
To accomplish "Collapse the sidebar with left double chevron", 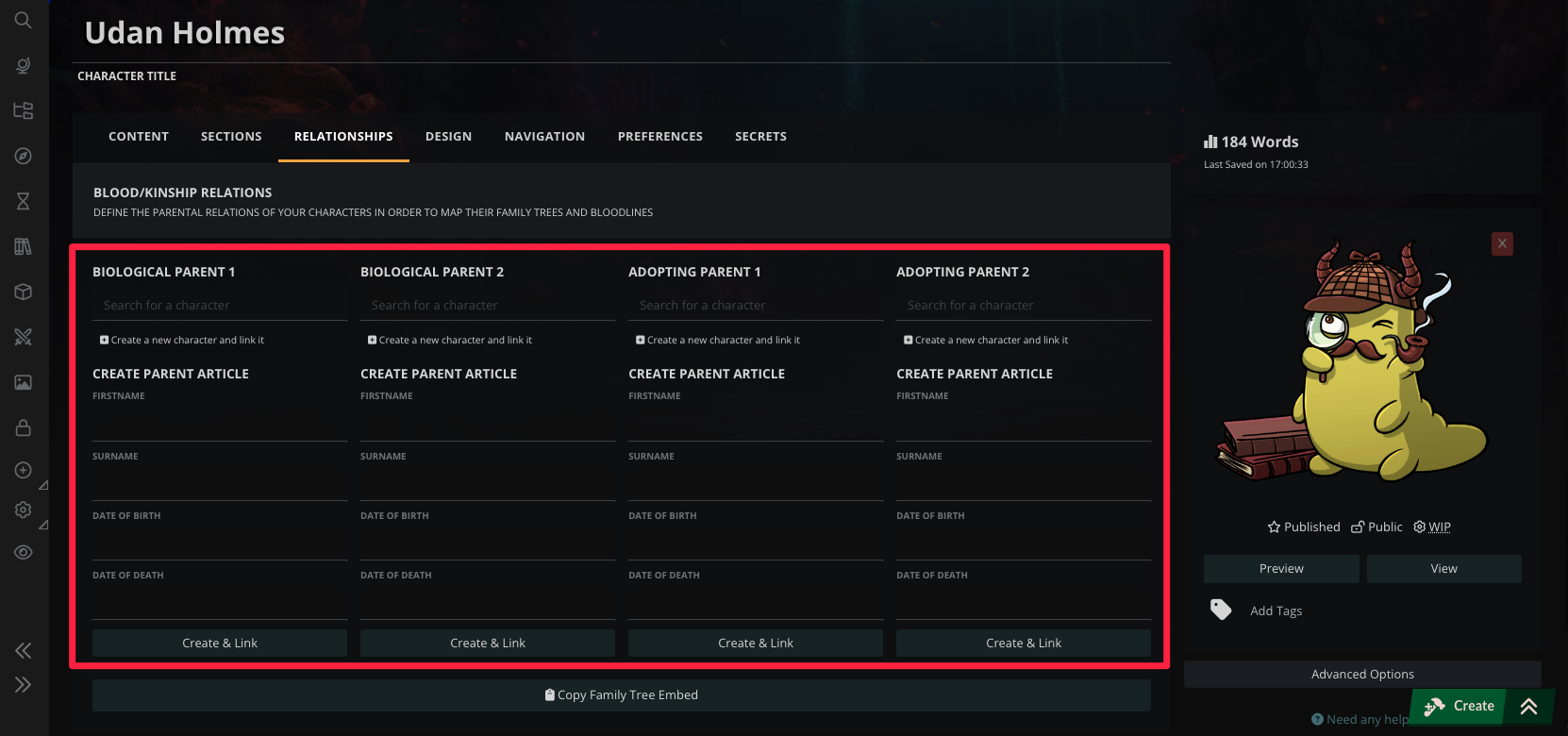I will [24, 650].
